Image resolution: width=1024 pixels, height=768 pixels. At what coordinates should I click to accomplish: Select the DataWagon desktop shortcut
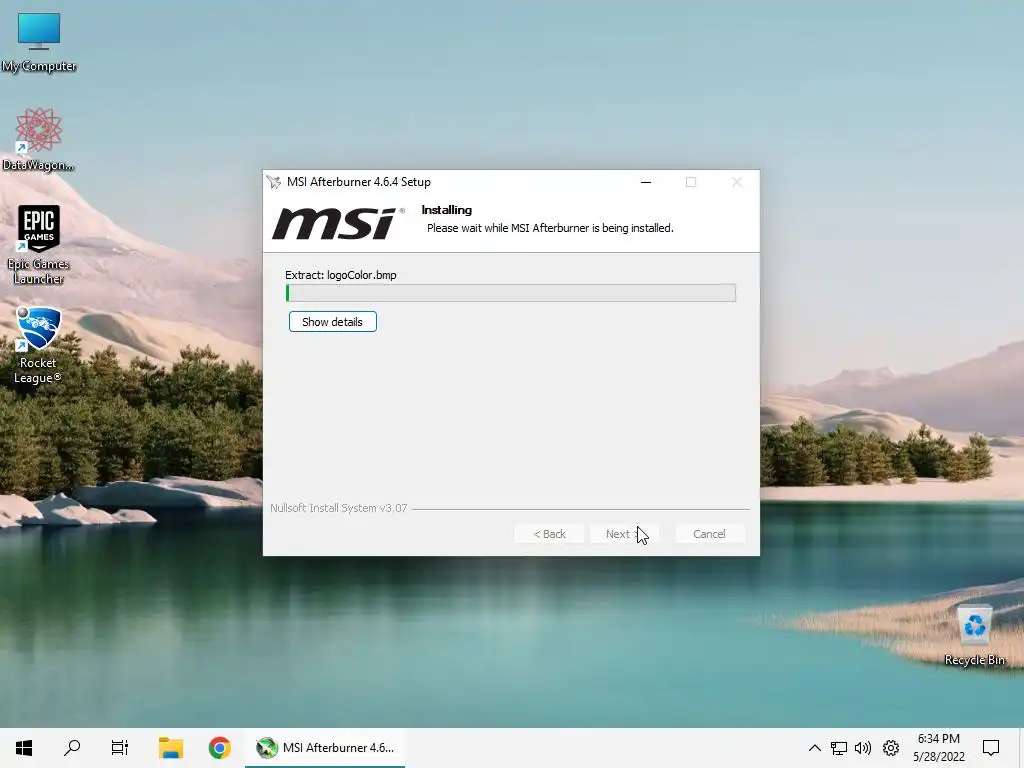click(x=39, y=140)
